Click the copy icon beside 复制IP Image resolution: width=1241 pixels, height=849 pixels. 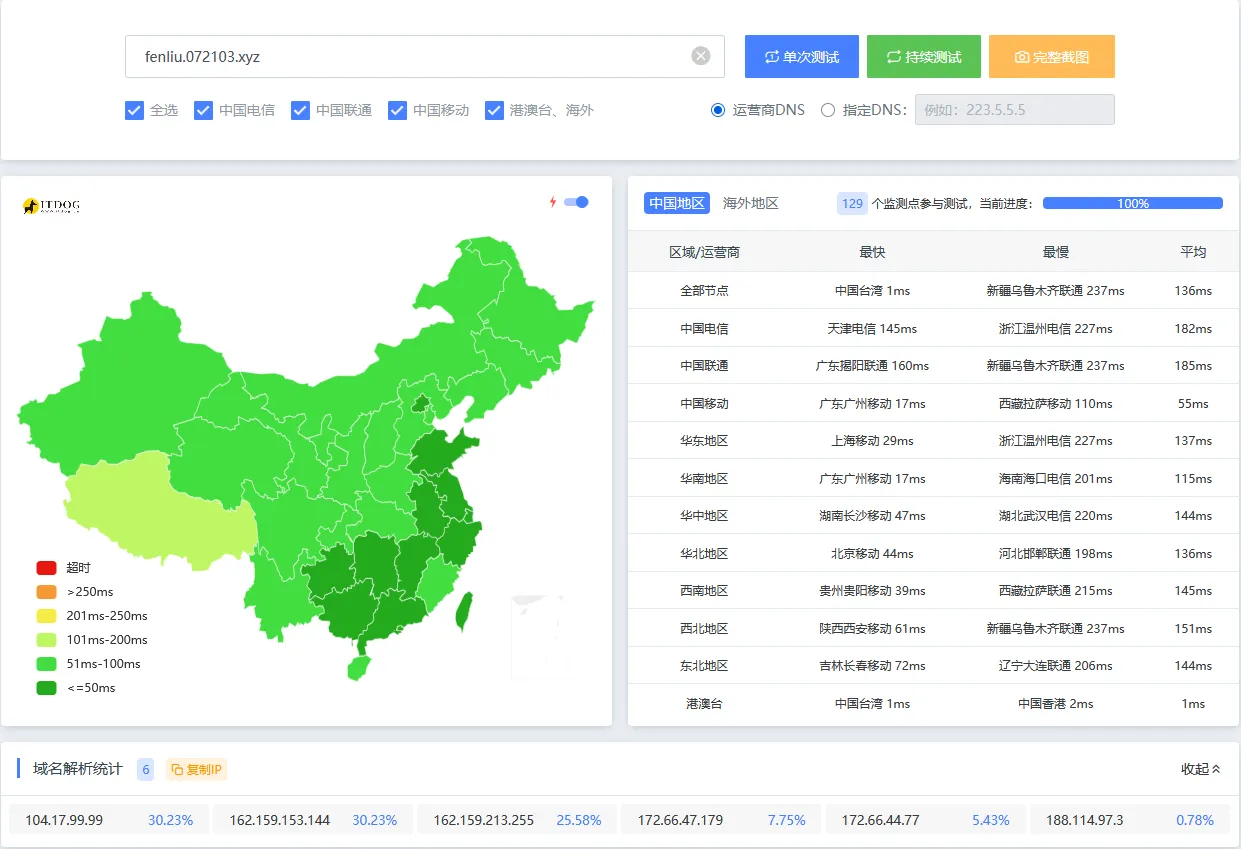(x=177, y=769)
